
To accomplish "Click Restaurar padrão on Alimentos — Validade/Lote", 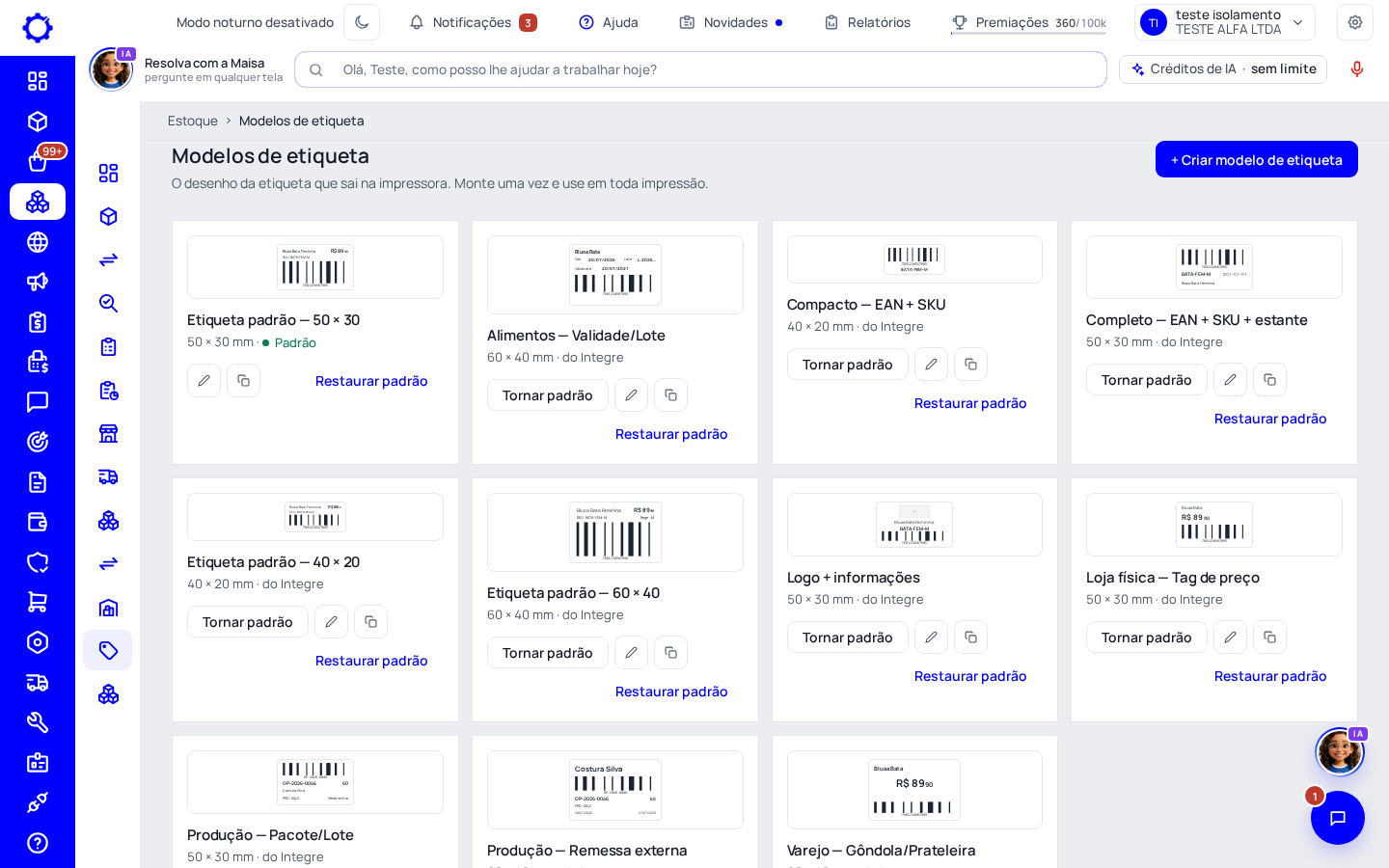I will 671,434.
